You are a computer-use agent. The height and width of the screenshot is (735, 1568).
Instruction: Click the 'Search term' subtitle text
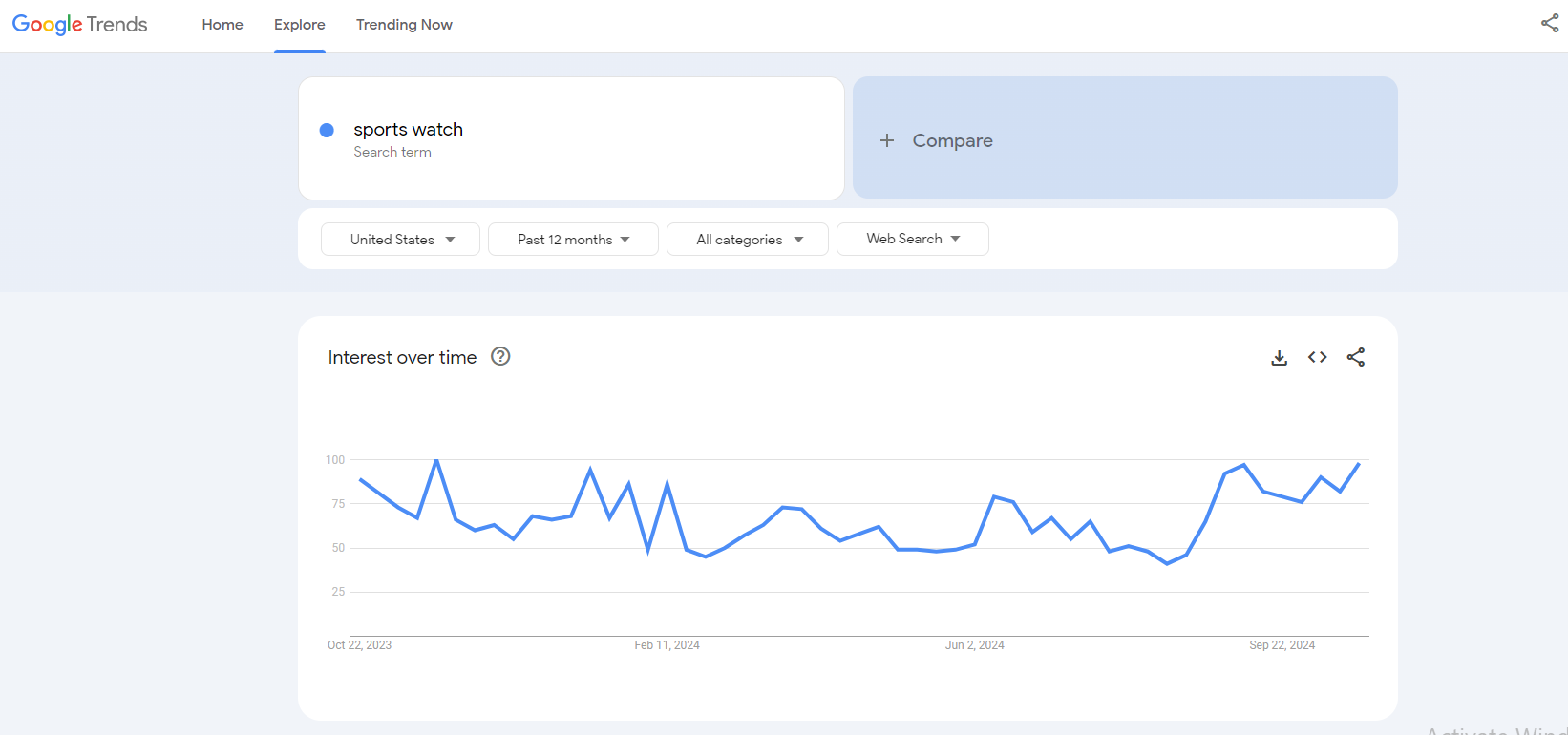pyautogui.click(x=392, y=152)
